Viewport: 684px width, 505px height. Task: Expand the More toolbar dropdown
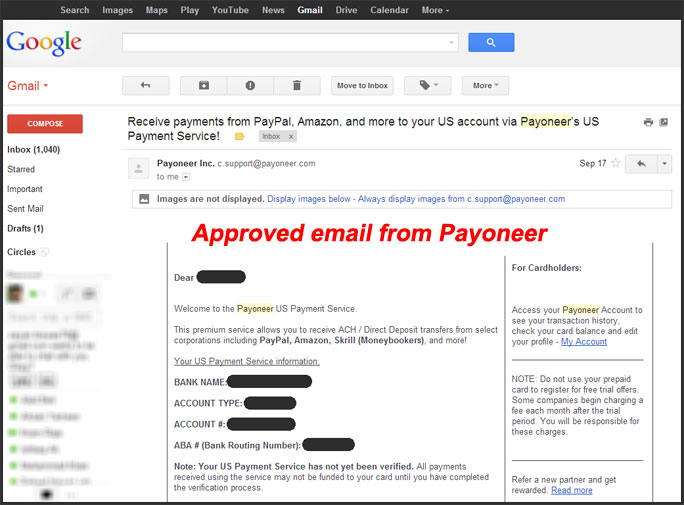click(x=485, y=85)
